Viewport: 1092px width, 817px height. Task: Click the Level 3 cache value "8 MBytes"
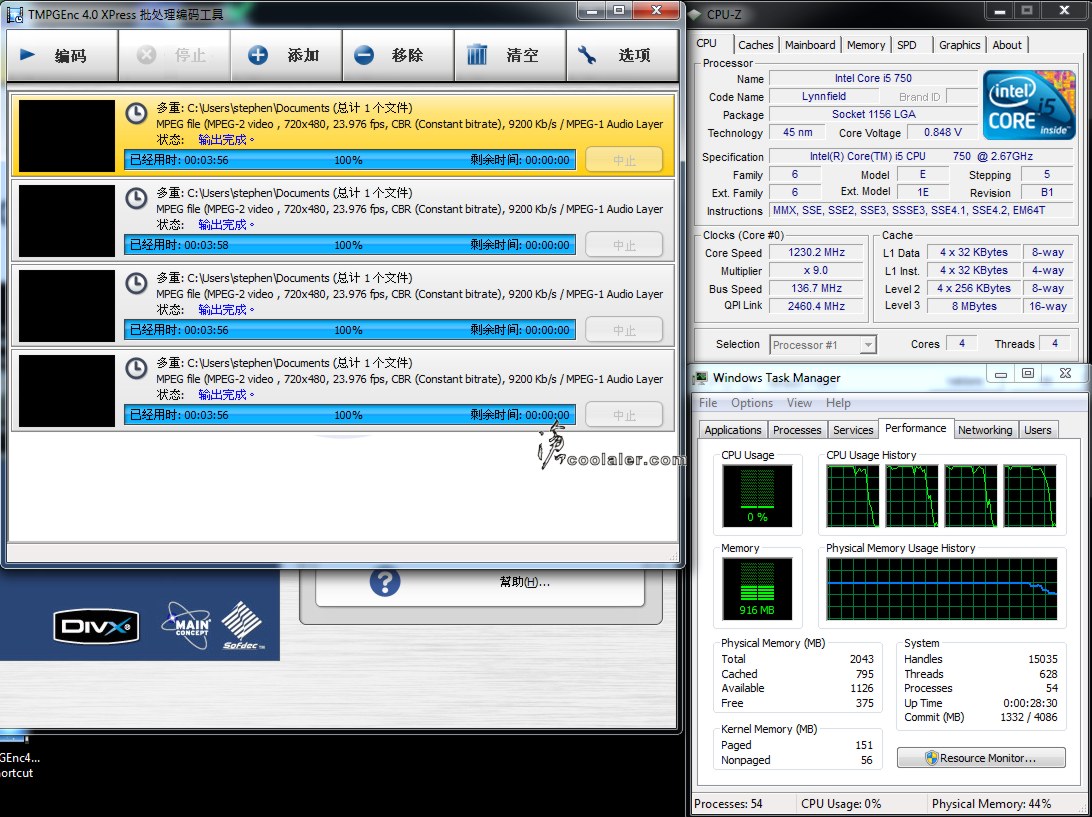974,306
